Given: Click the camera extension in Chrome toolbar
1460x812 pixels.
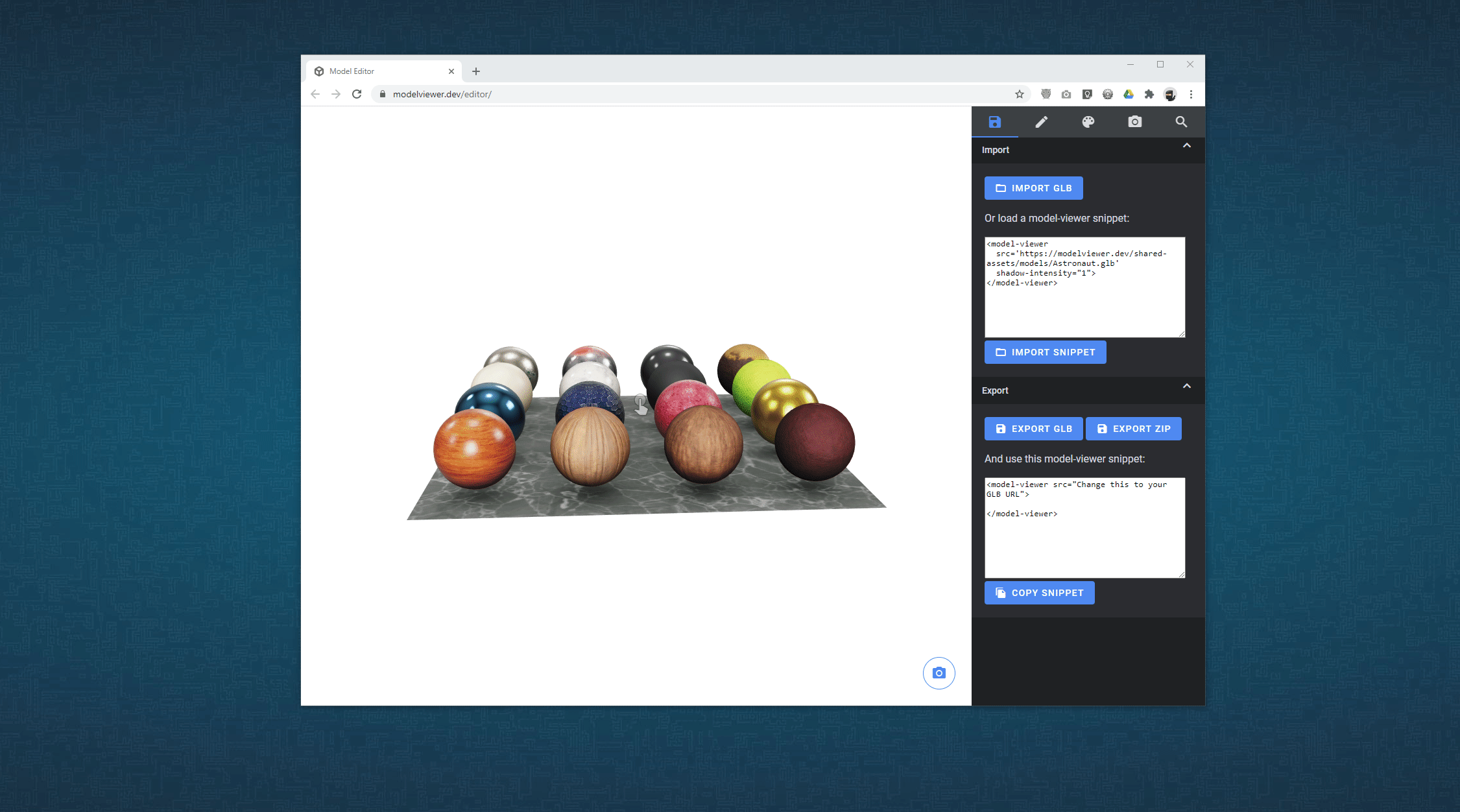Looking at the screenshot, I should 1066,95.
